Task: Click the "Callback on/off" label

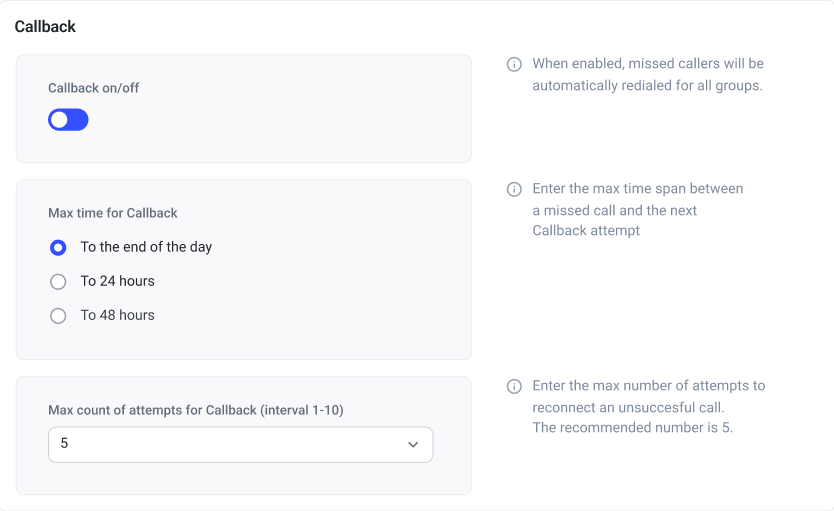Action: [94, 88]
